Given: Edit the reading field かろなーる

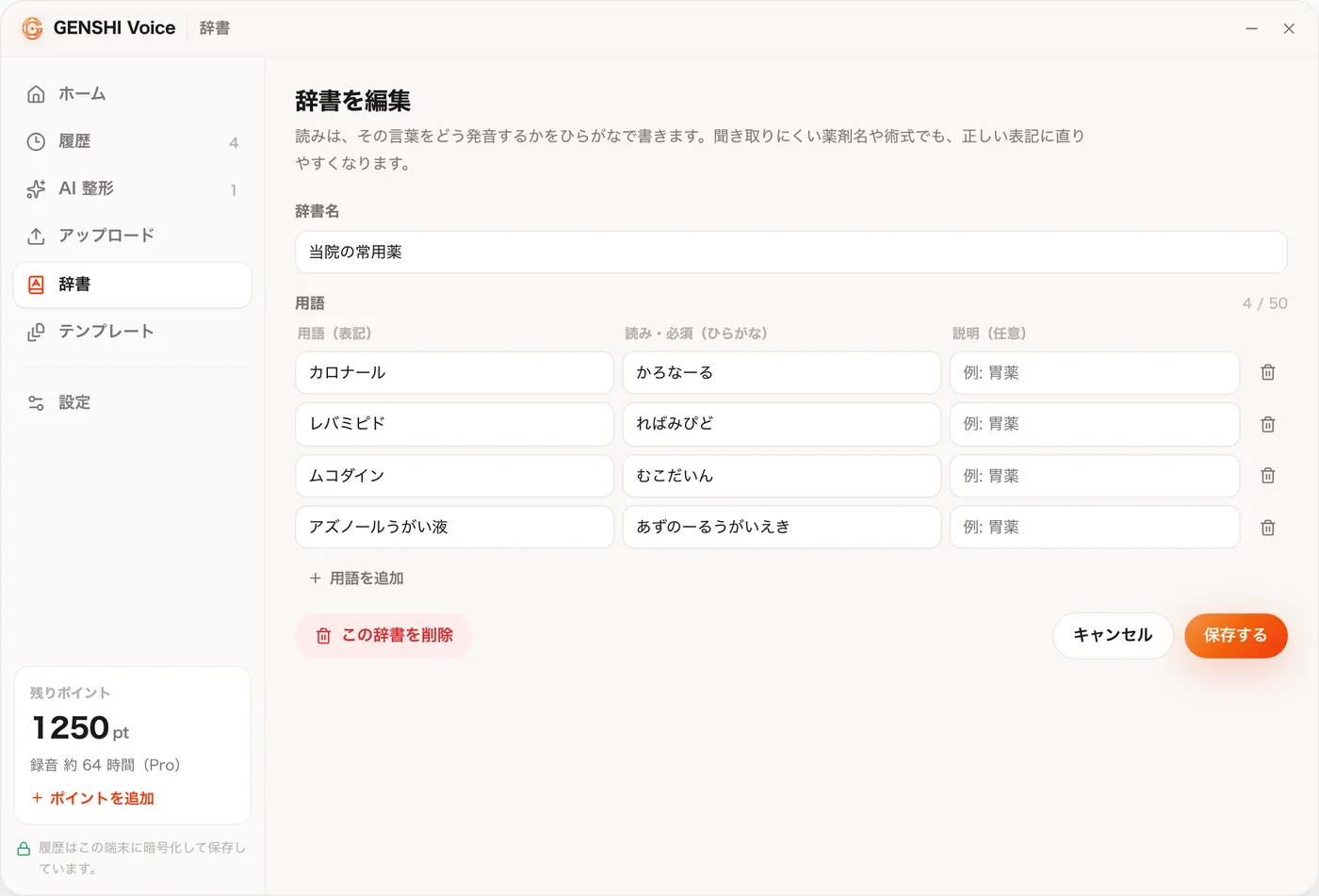Looking at the screenshot, I should pos(782,372).
